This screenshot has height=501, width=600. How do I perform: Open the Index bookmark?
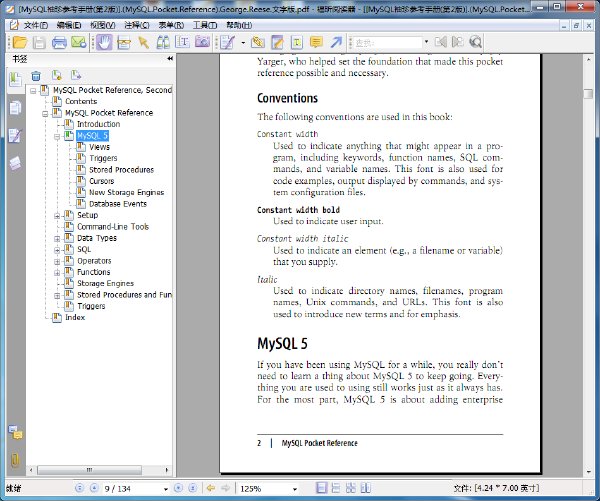(x=75, y=317)
